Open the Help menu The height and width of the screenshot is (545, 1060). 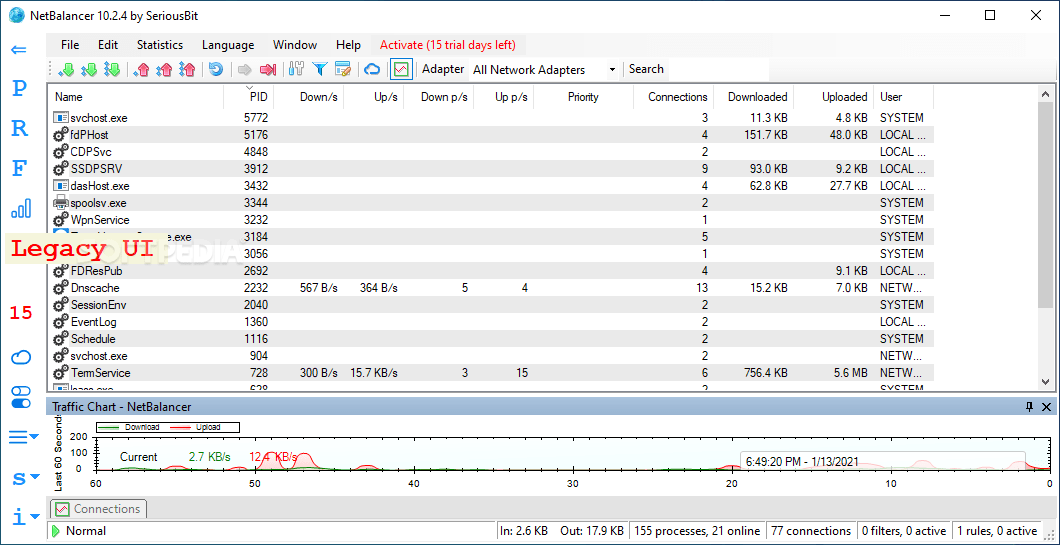click(348, 45)
